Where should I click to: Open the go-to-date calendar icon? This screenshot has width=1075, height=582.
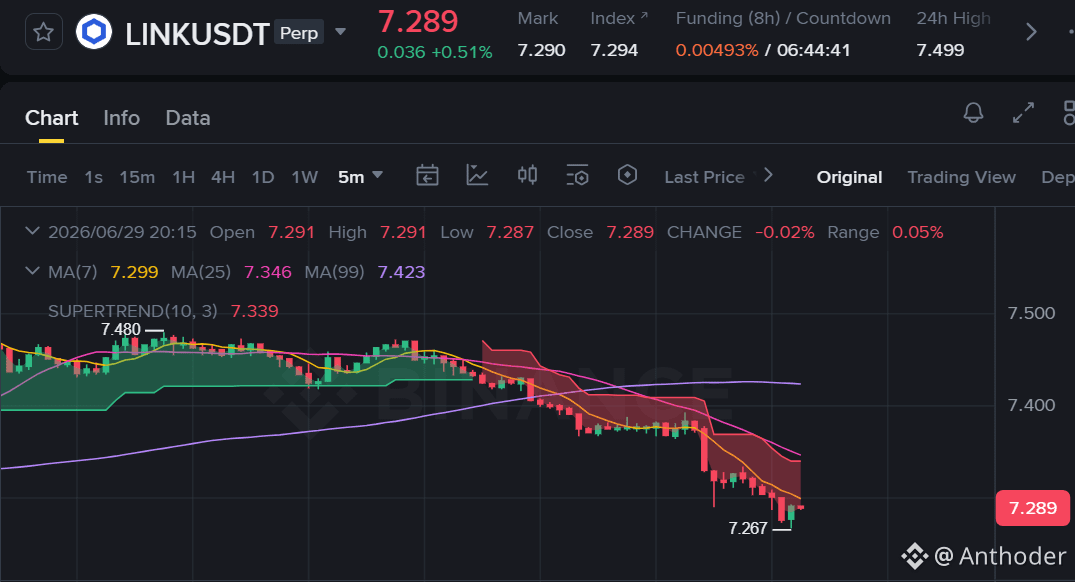pyautogui.click(x=427, y=175)
